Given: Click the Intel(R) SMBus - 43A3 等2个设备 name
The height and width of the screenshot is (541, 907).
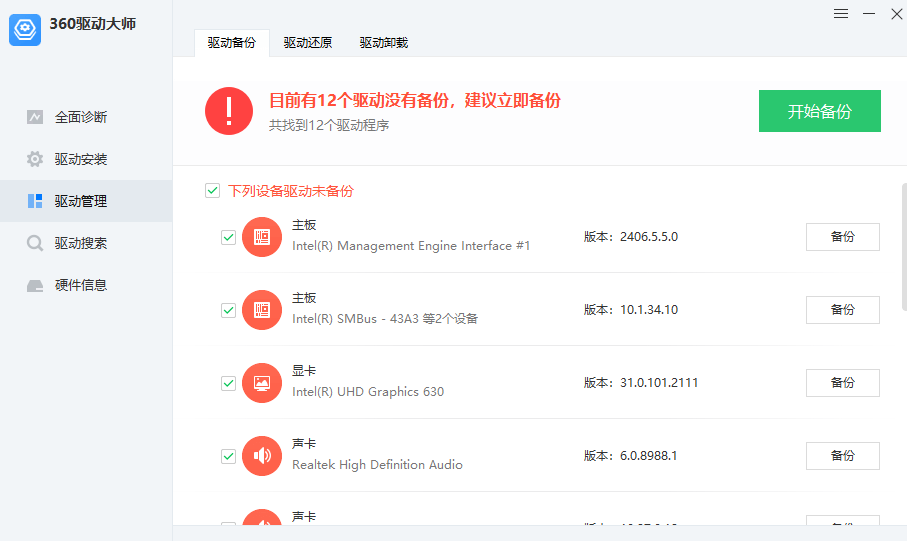Looking at the screenshot, I should [385, 319].
